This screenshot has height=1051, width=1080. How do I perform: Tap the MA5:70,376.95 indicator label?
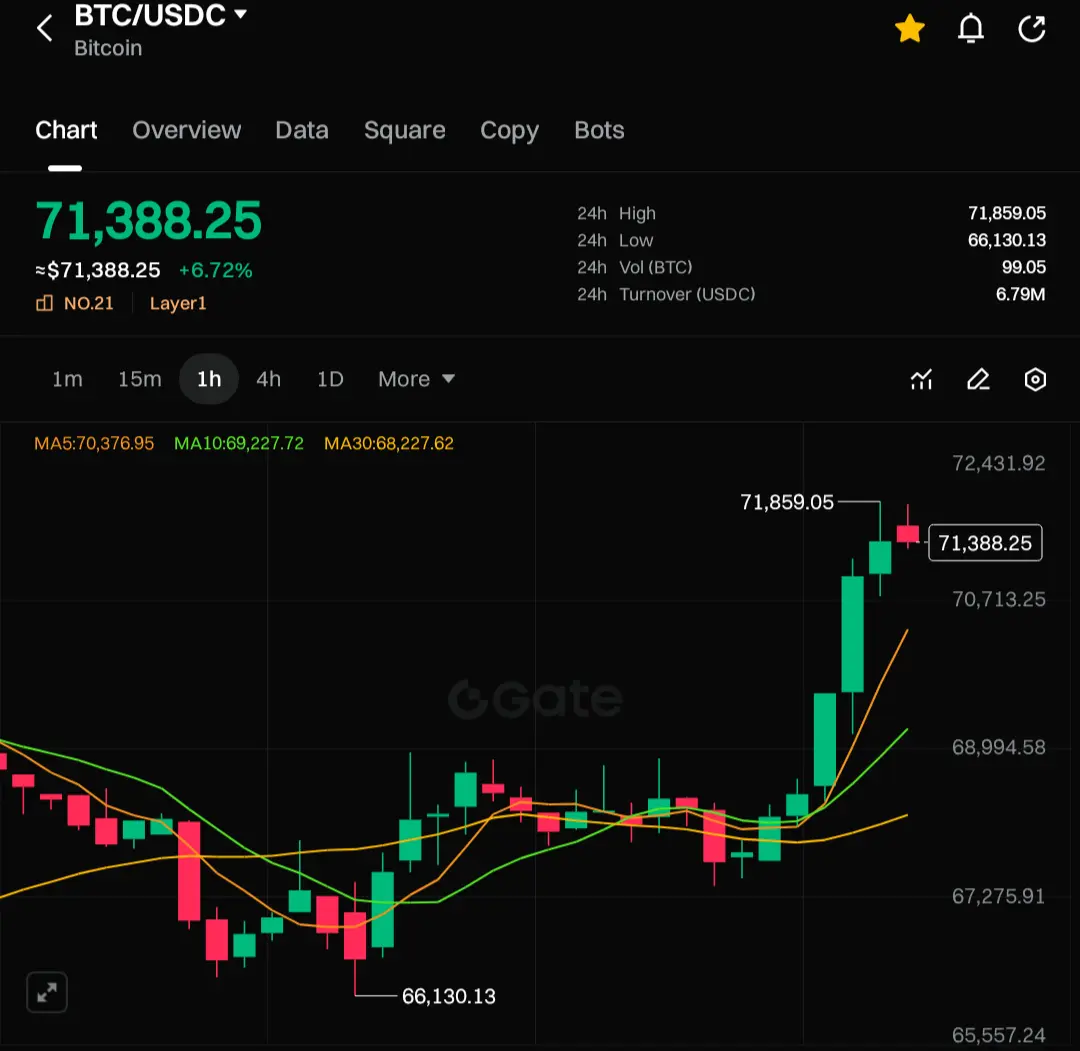pyautogui.click(x=94, y=443)
